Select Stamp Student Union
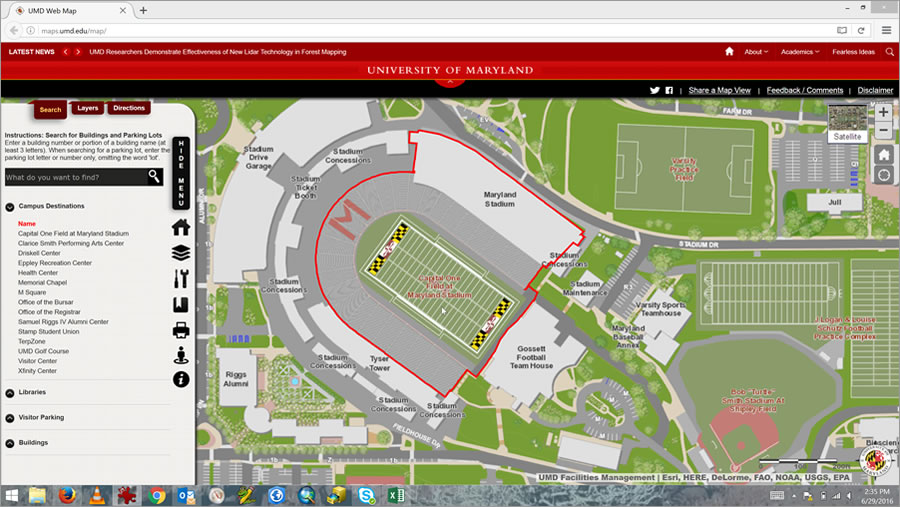This screenshot has width=900, height=507. click(48, 332)
